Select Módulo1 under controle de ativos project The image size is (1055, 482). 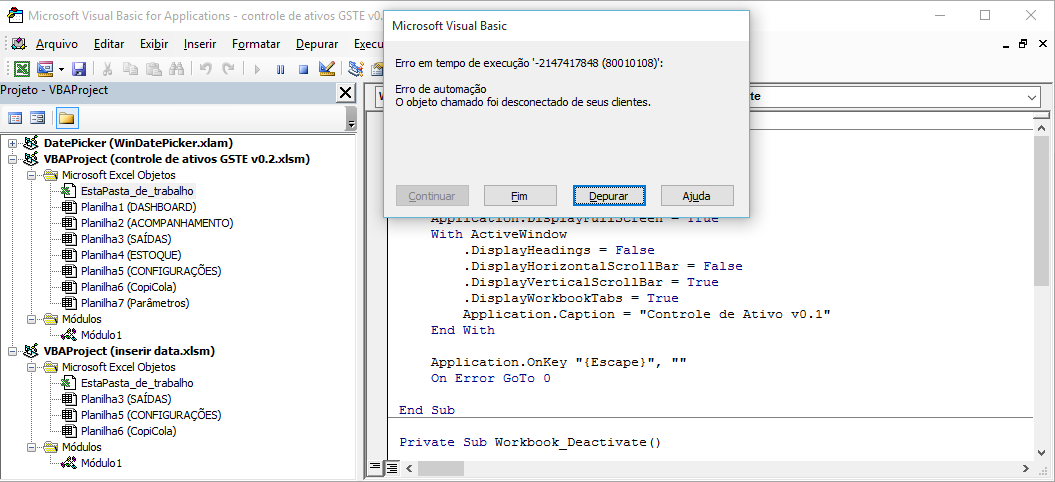tap(102, 335)
